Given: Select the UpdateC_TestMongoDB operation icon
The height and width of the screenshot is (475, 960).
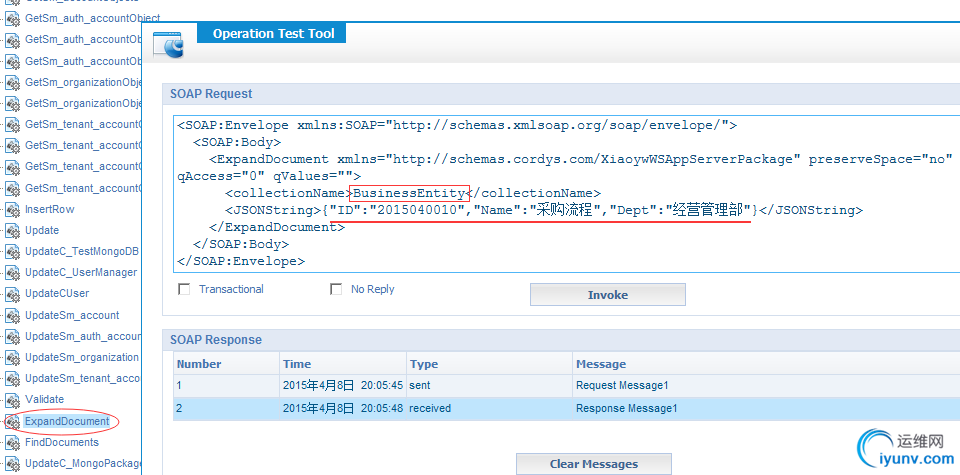Looking at the screenshot, I should pyautogui.click(x=13, y=252).
